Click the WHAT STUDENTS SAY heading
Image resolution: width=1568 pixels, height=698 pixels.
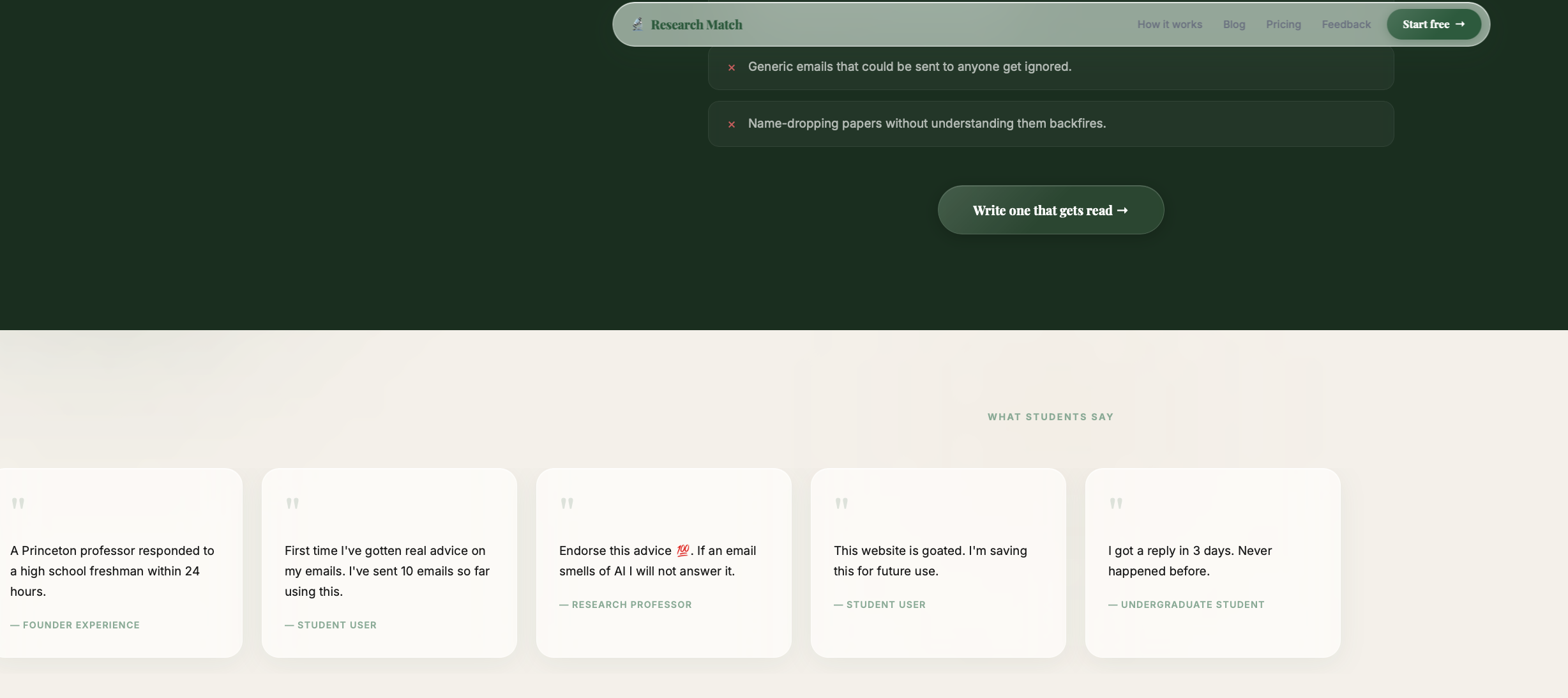1050,417
